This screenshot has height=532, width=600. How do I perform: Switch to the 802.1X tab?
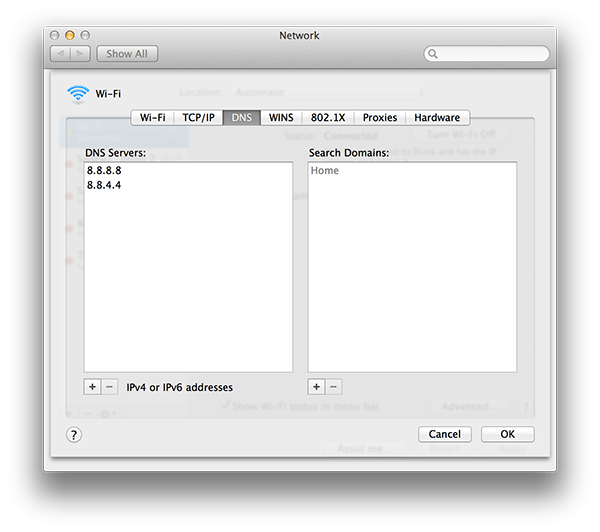coord(328,117)
